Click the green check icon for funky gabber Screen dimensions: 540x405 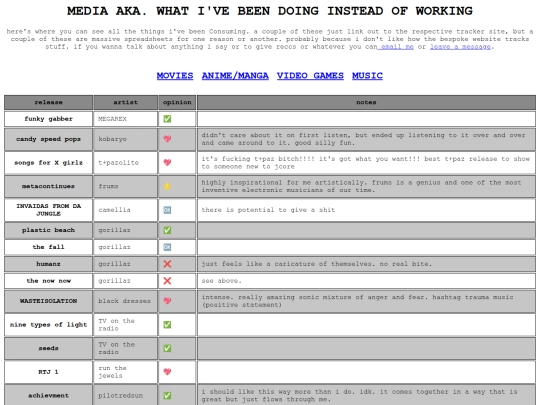point(167,119)
